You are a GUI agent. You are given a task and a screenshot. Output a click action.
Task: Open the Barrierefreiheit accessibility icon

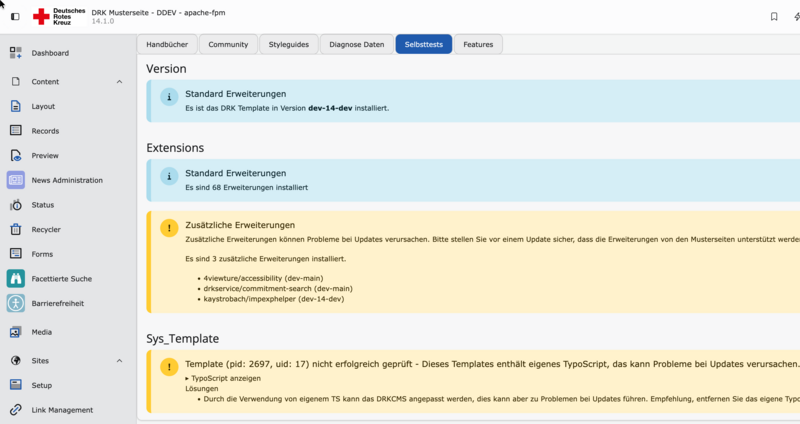(15, 303)
